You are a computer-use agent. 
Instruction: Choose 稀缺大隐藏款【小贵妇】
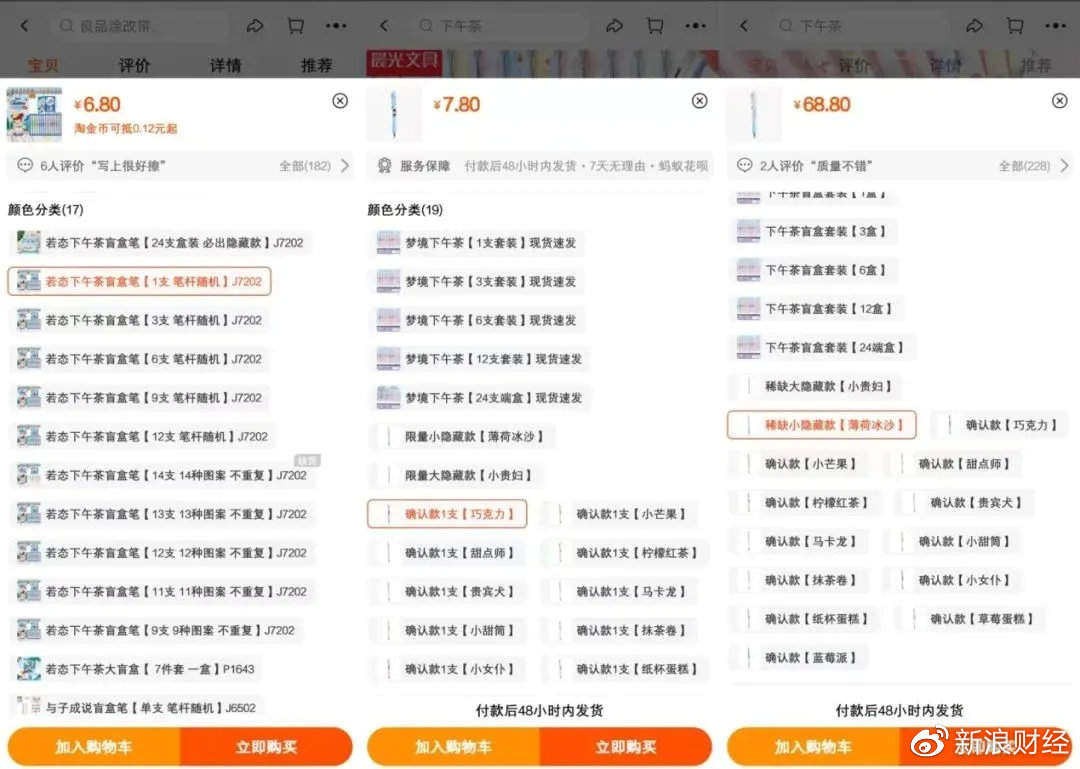click(x=815, y=386)
